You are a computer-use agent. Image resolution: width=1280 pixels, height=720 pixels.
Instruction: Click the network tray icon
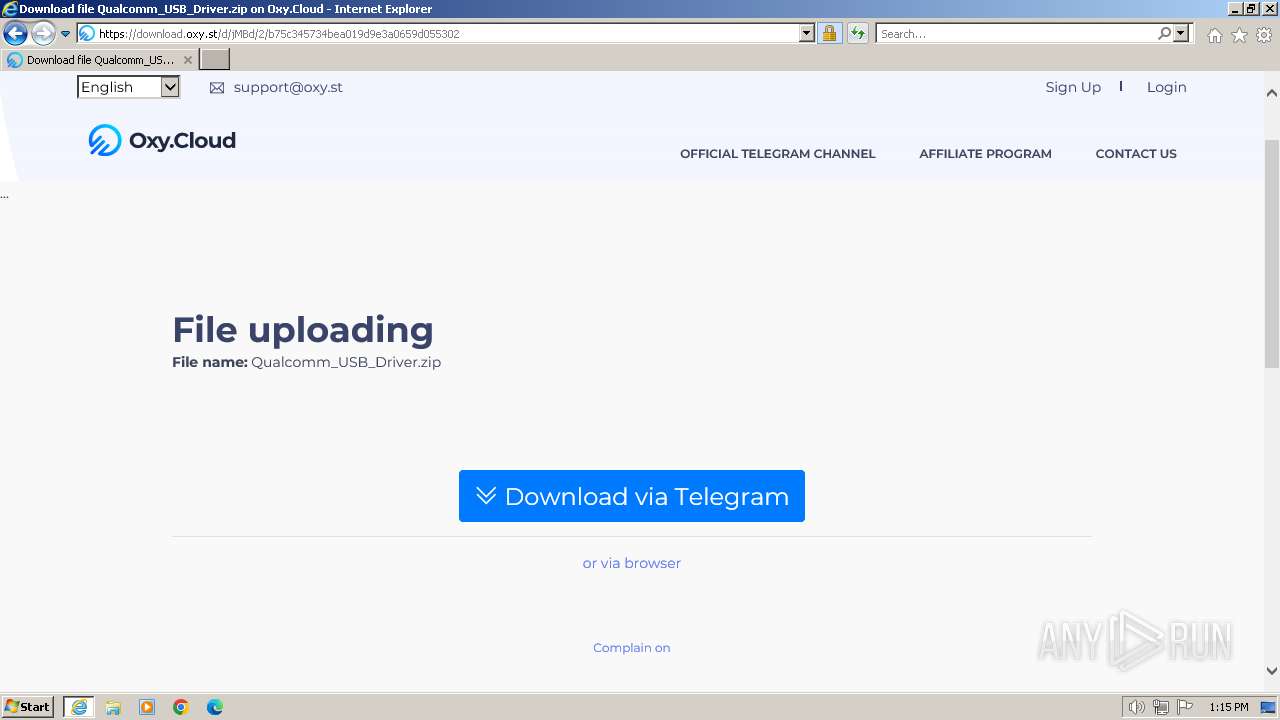1161,707
